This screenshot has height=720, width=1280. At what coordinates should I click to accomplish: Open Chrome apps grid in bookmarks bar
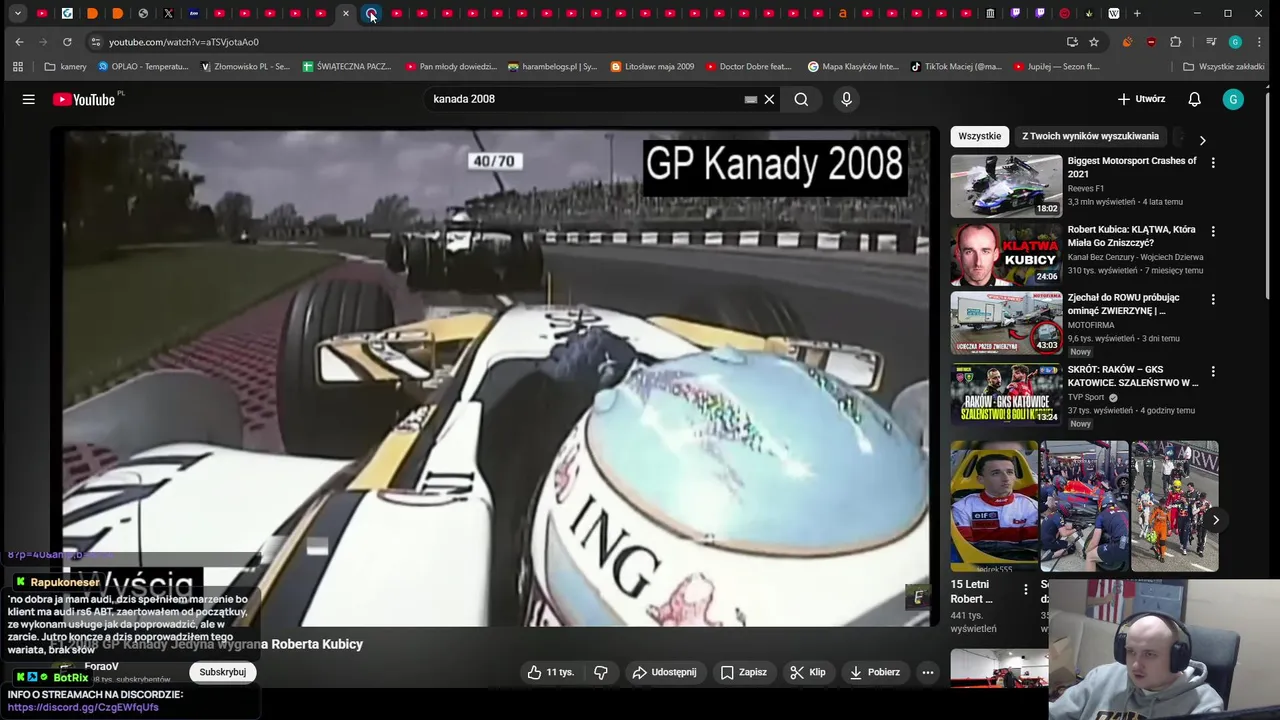coord(18,67)
